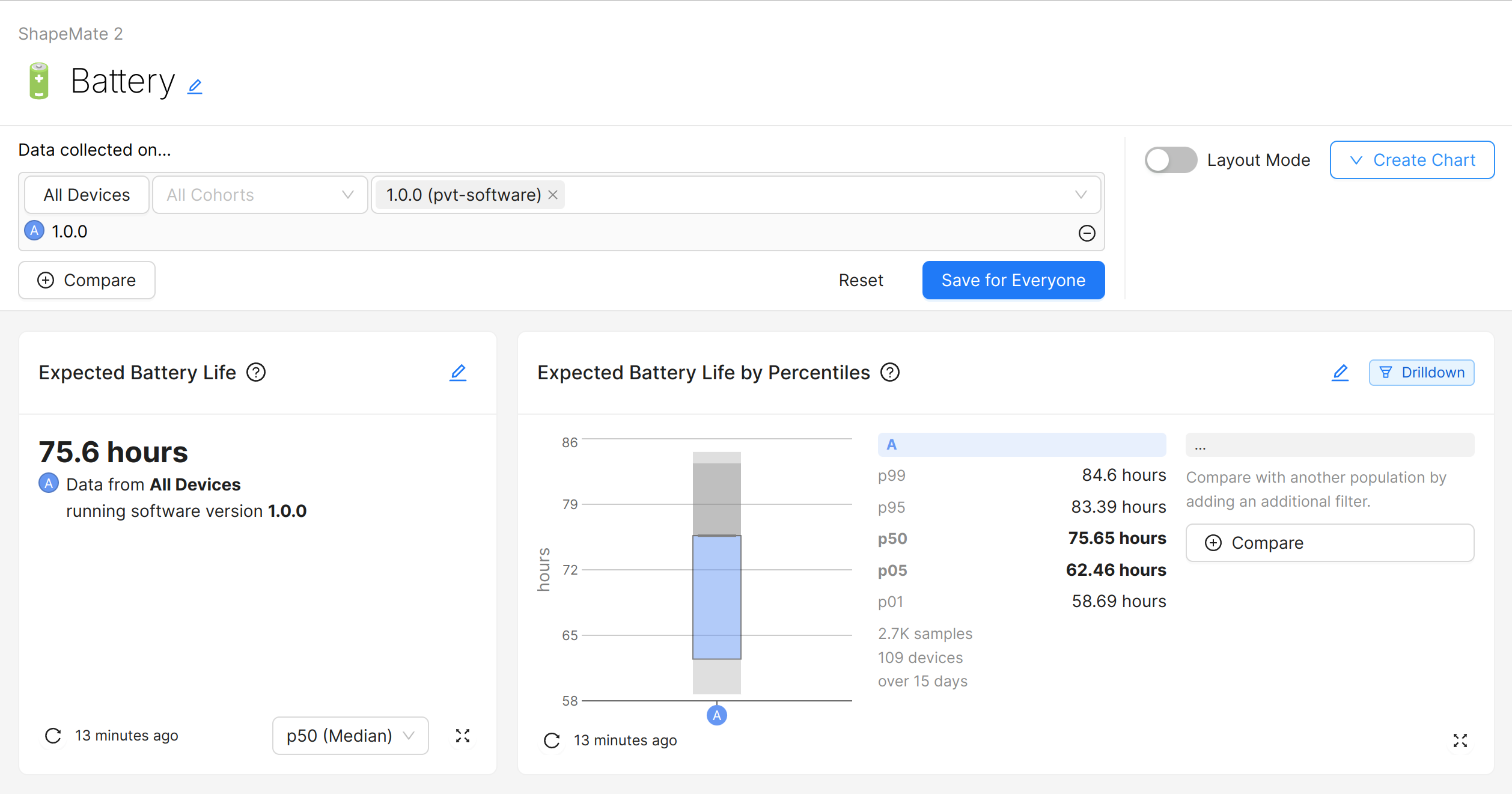The width and height of the screenshot is (1512, 794).
Task: Edit the Battery metric name
Action: (x=194, y=85)
